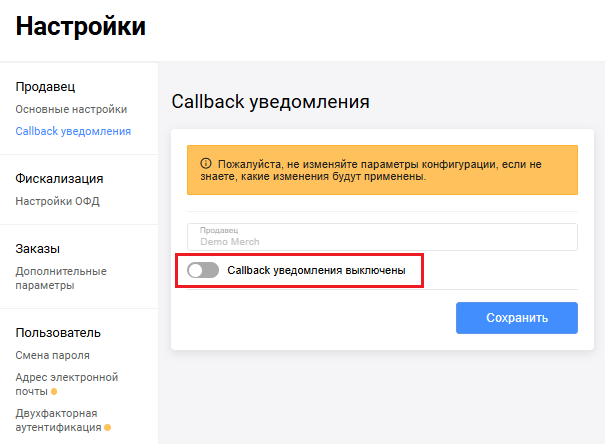This screenshot has width=605, height=444.
Task: Select Callback уведомления in the sidebar
Action: click(73, 131)
